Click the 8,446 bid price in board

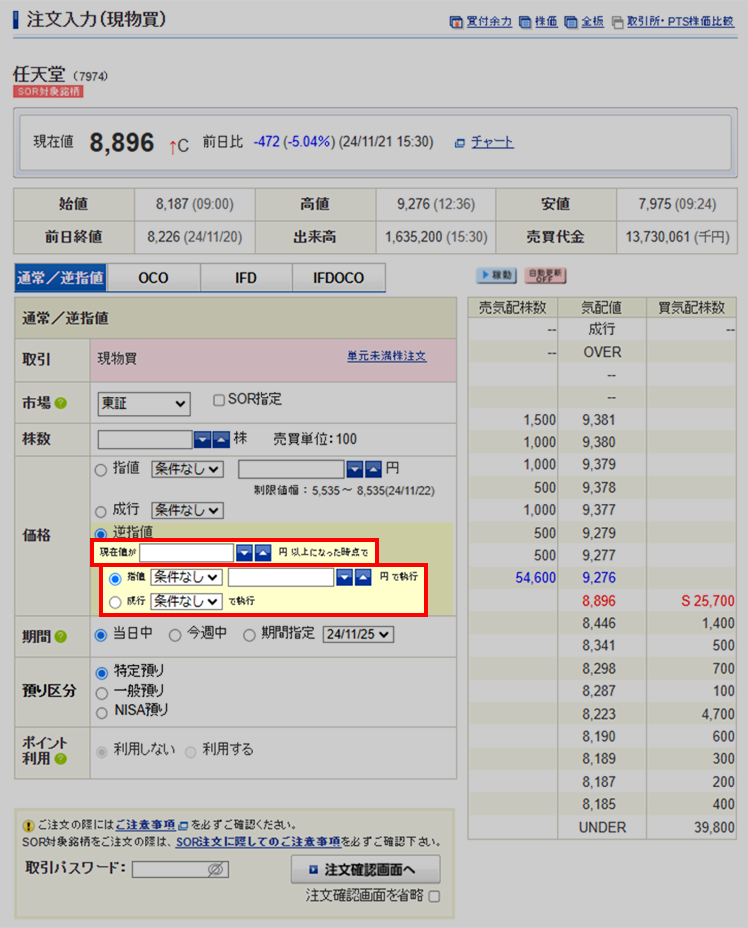pyautogui.click(x=599, y=623)
